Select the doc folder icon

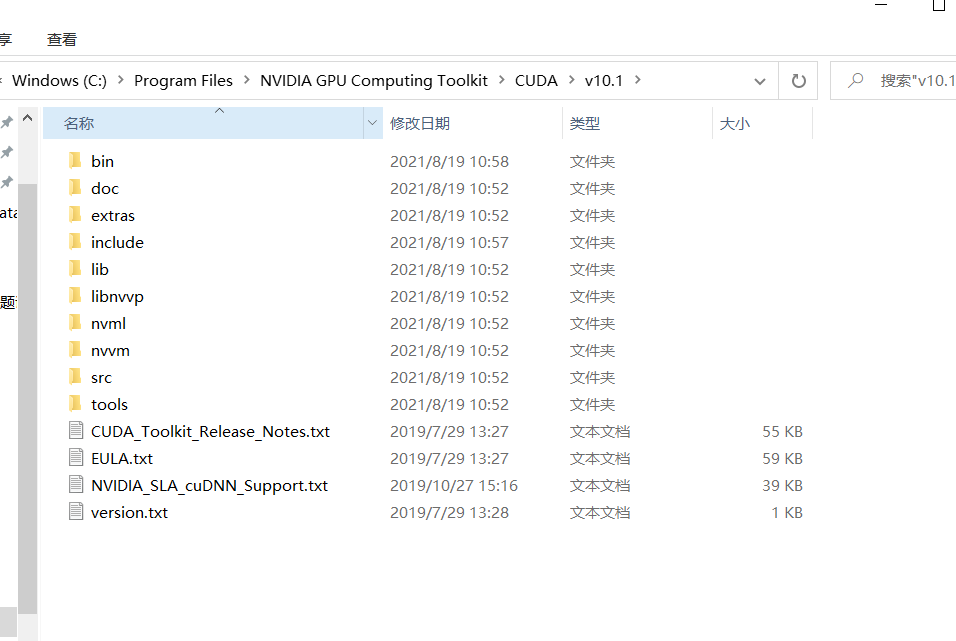click(x=75, y=188)
